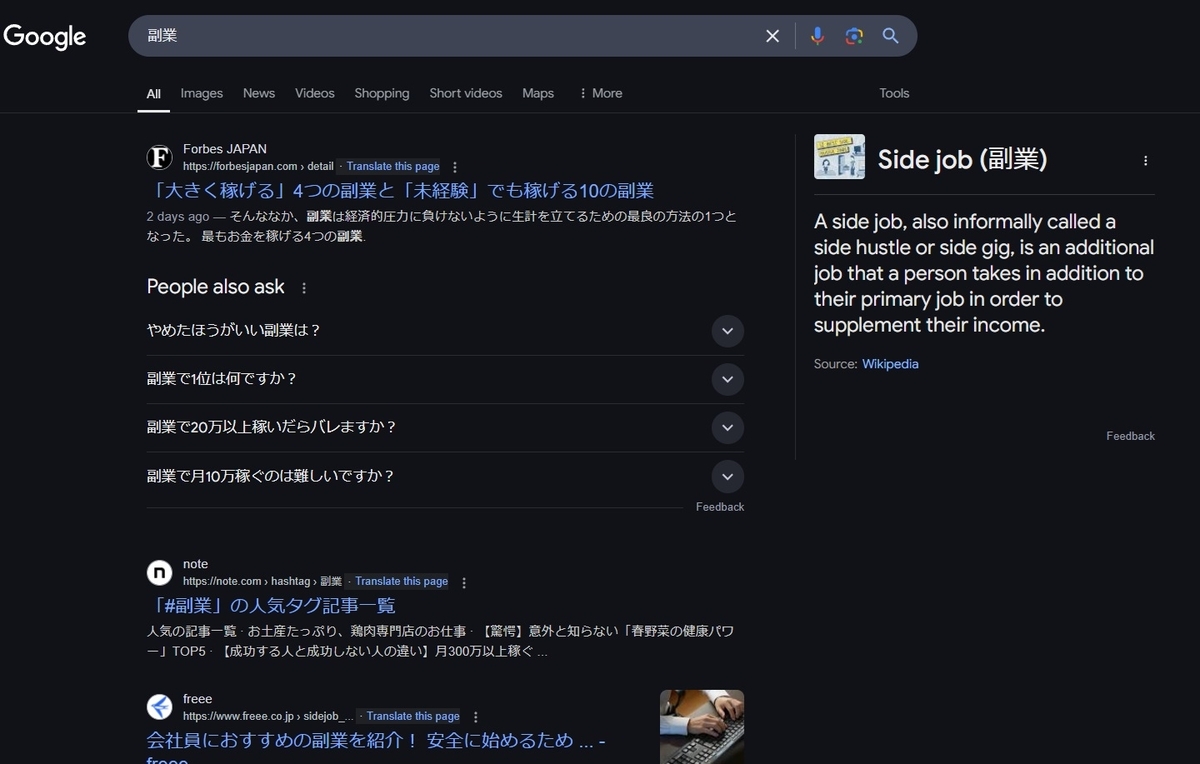This screenshot has height=764, width=1200.
Task: Open three-dot menu beside note result
Action: pos(464,582)
